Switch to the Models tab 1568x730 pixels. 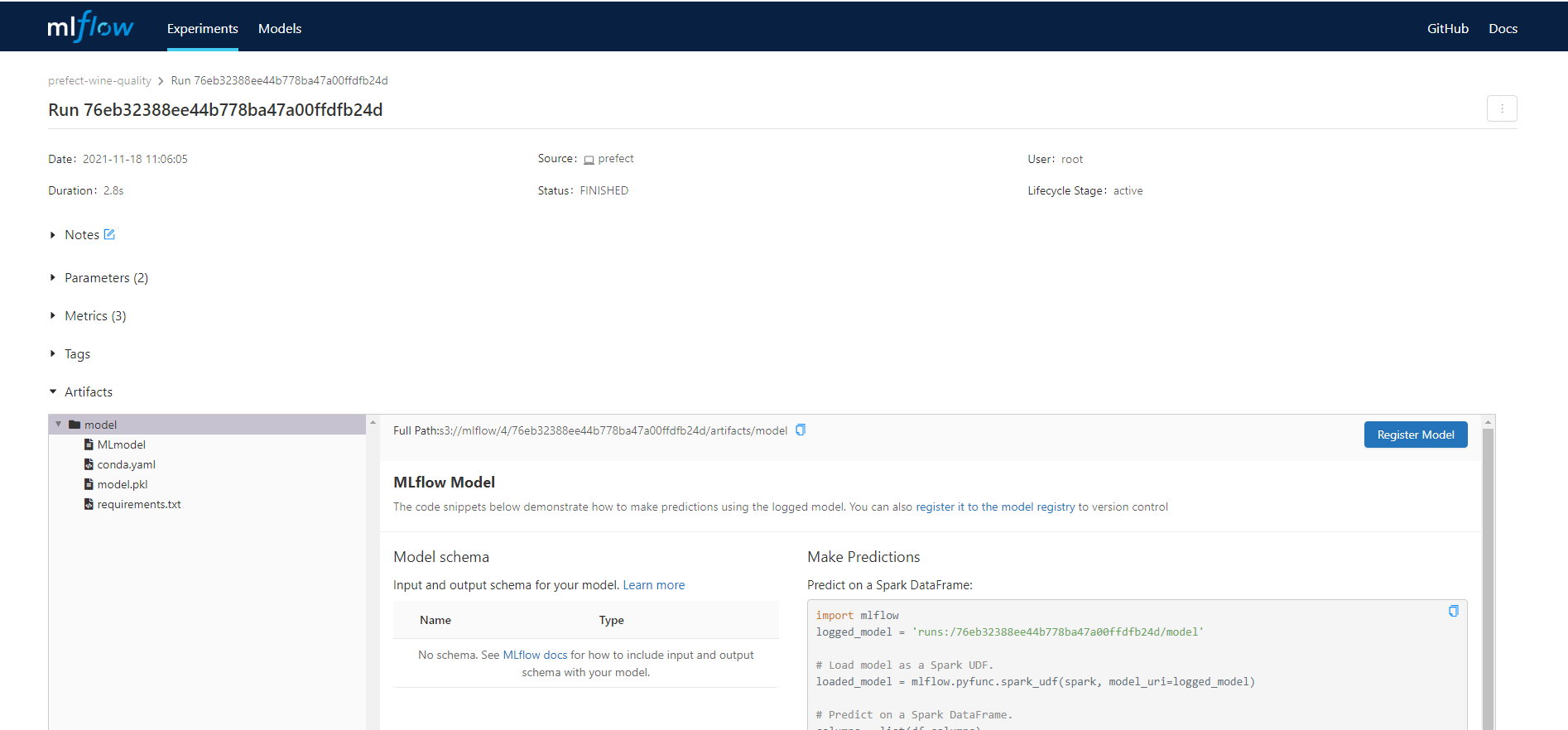click(x=280, y=28)
